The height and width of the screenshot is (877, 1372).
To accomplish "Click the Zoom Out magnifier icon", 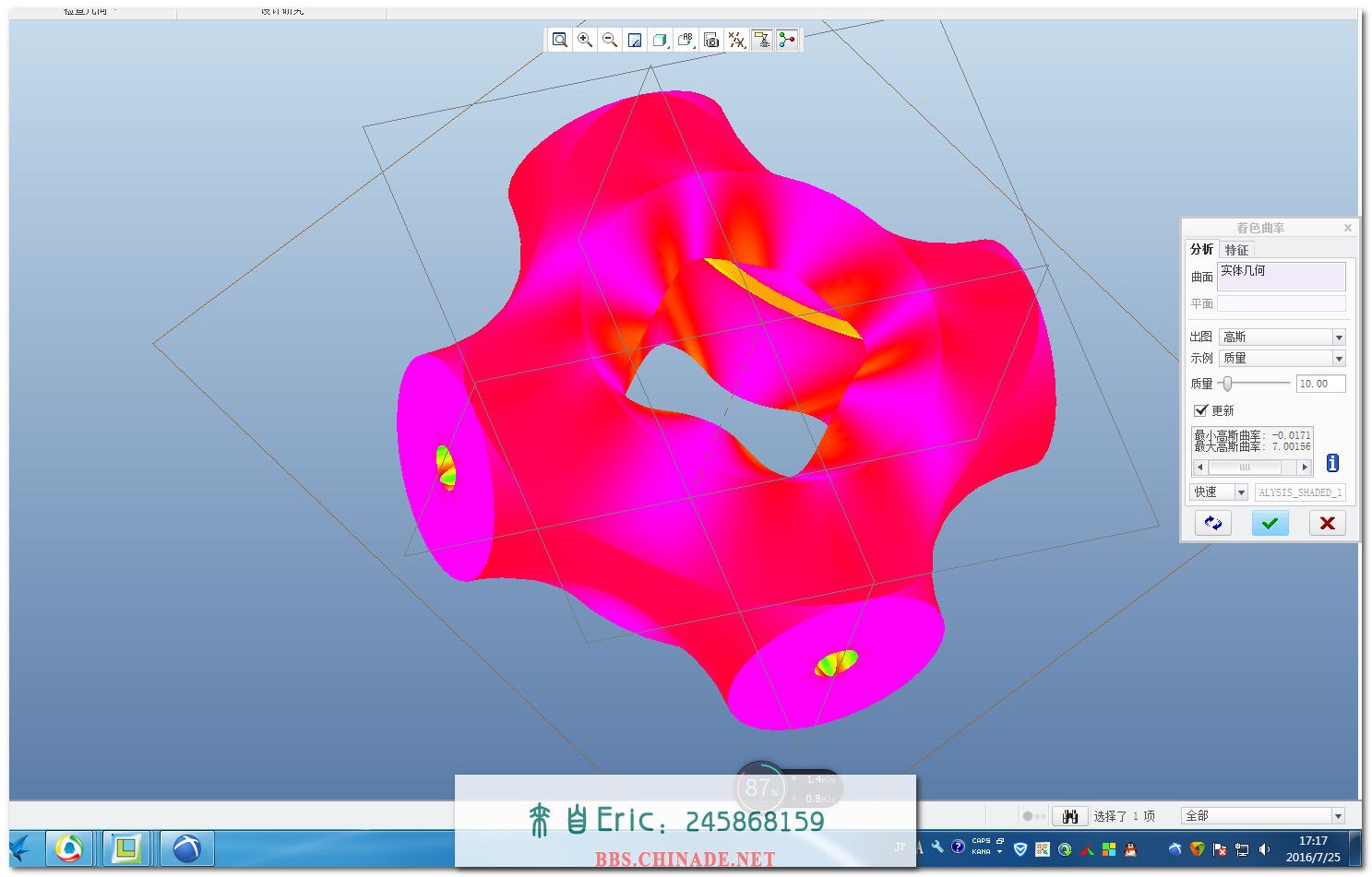I will (610, 40).
